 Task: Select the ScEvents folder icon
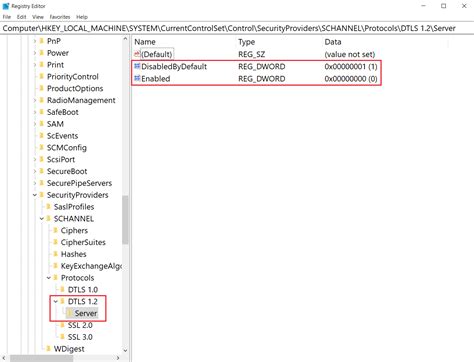tap(42, 136)
